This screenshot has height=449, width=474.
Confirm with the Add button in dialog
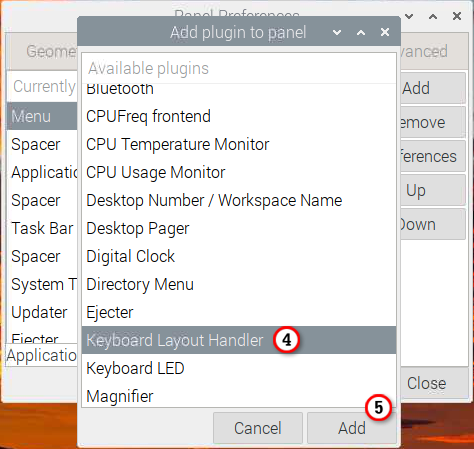[x=352, y=428]
